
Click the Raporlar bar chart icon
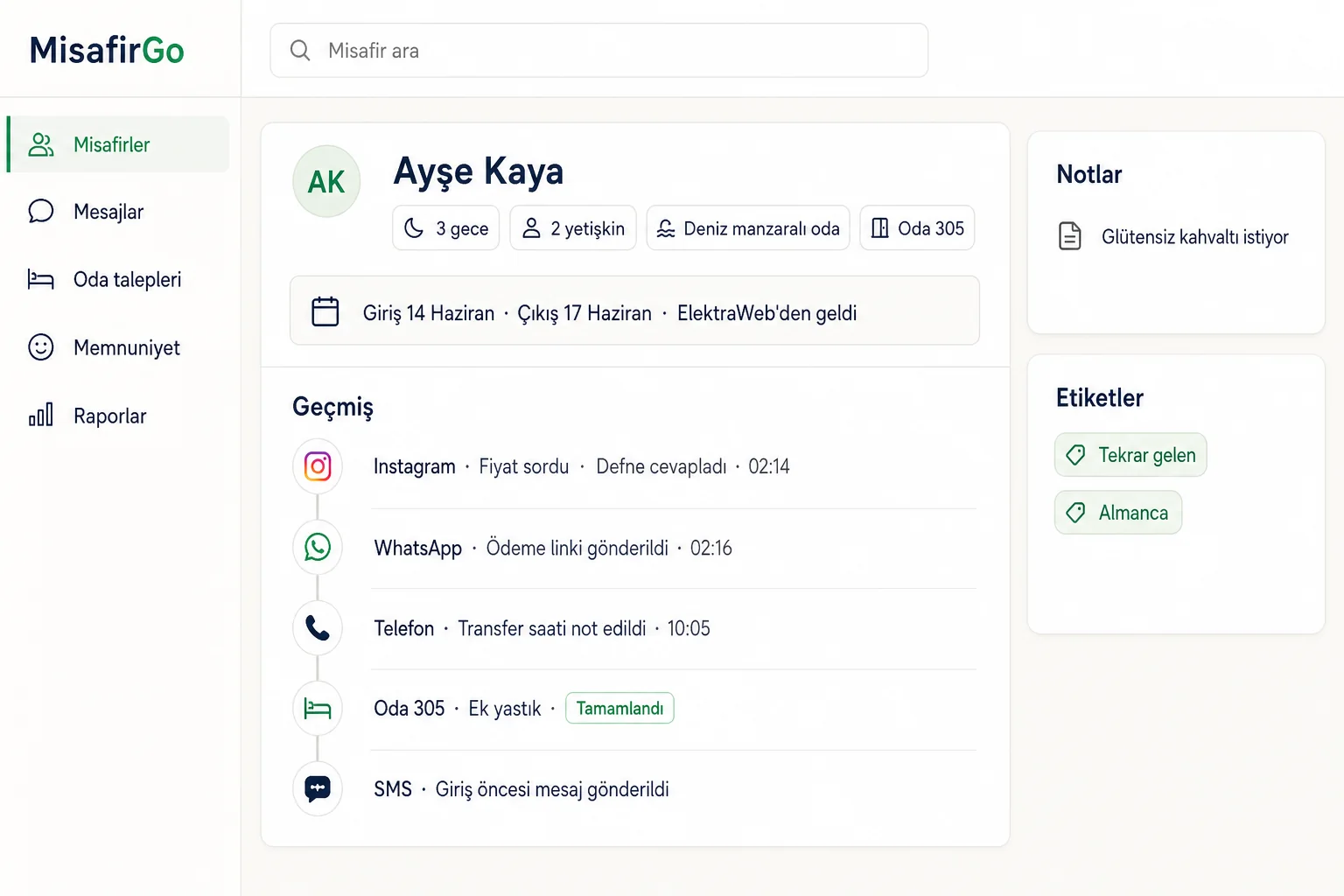click(x=41, y=415)
